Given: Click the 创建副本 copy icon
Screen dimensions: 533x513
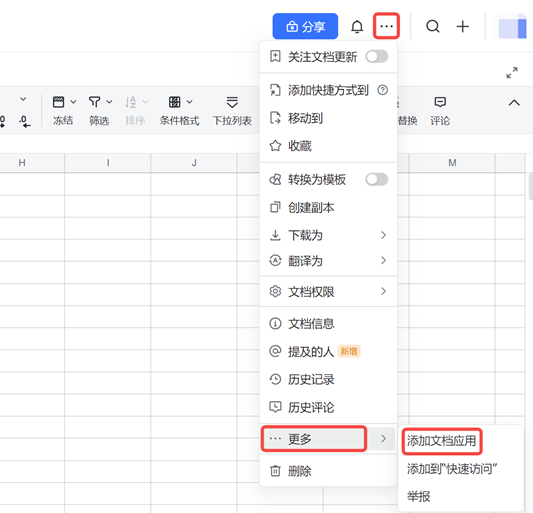Looking at the screenshot, I should pos(275,207).
